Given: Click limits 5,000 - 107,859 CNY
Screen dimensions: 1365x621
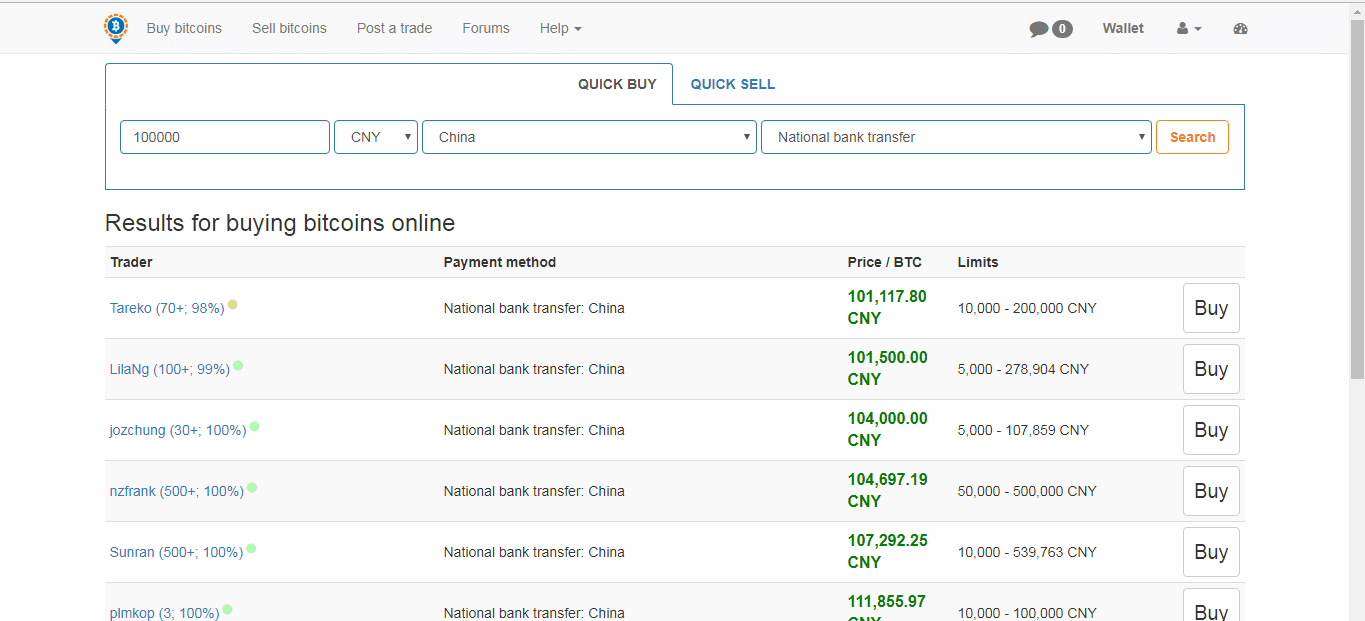Looking at the screenshot, I should [1023, 430].
